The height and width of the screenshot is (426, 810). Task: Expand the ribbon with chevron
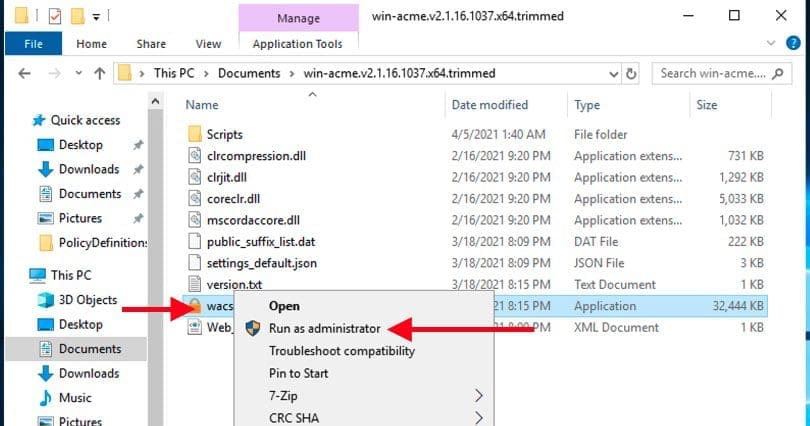(x=768, y=44)
